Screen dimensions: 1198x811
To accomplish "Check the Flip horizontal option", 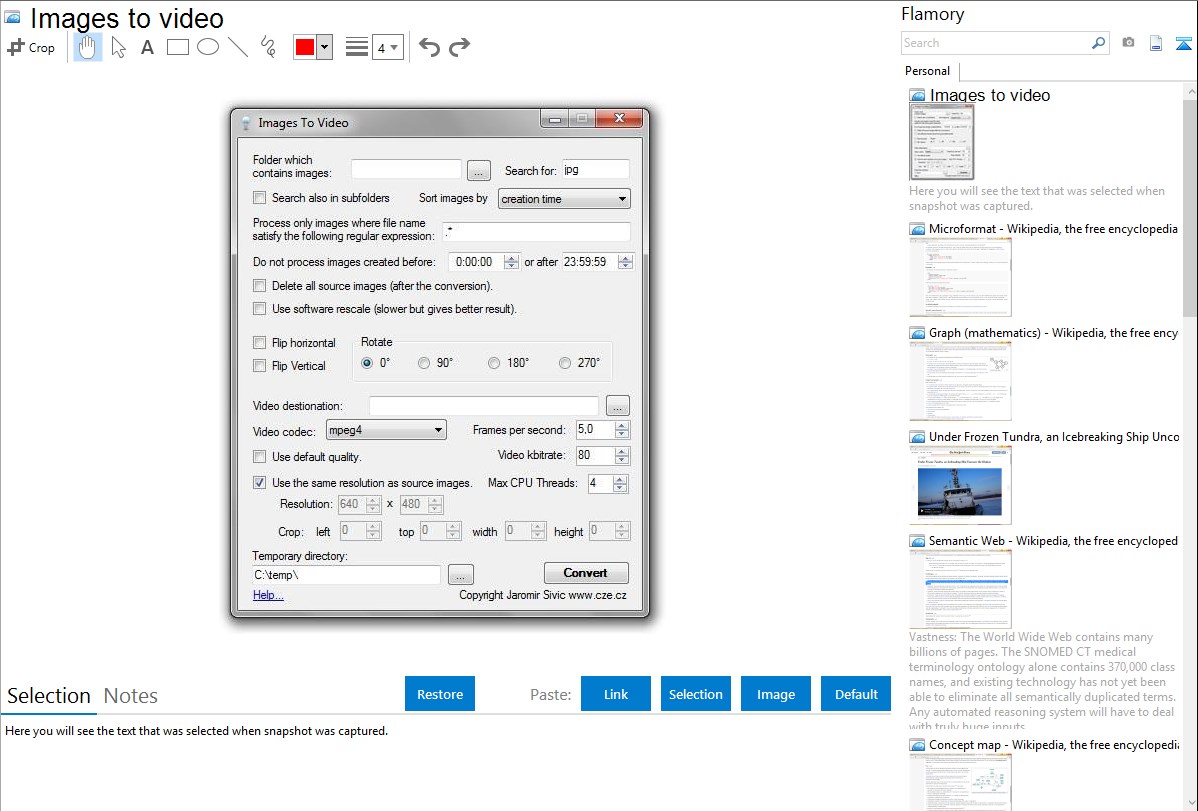I will click(x=260, y=343).
